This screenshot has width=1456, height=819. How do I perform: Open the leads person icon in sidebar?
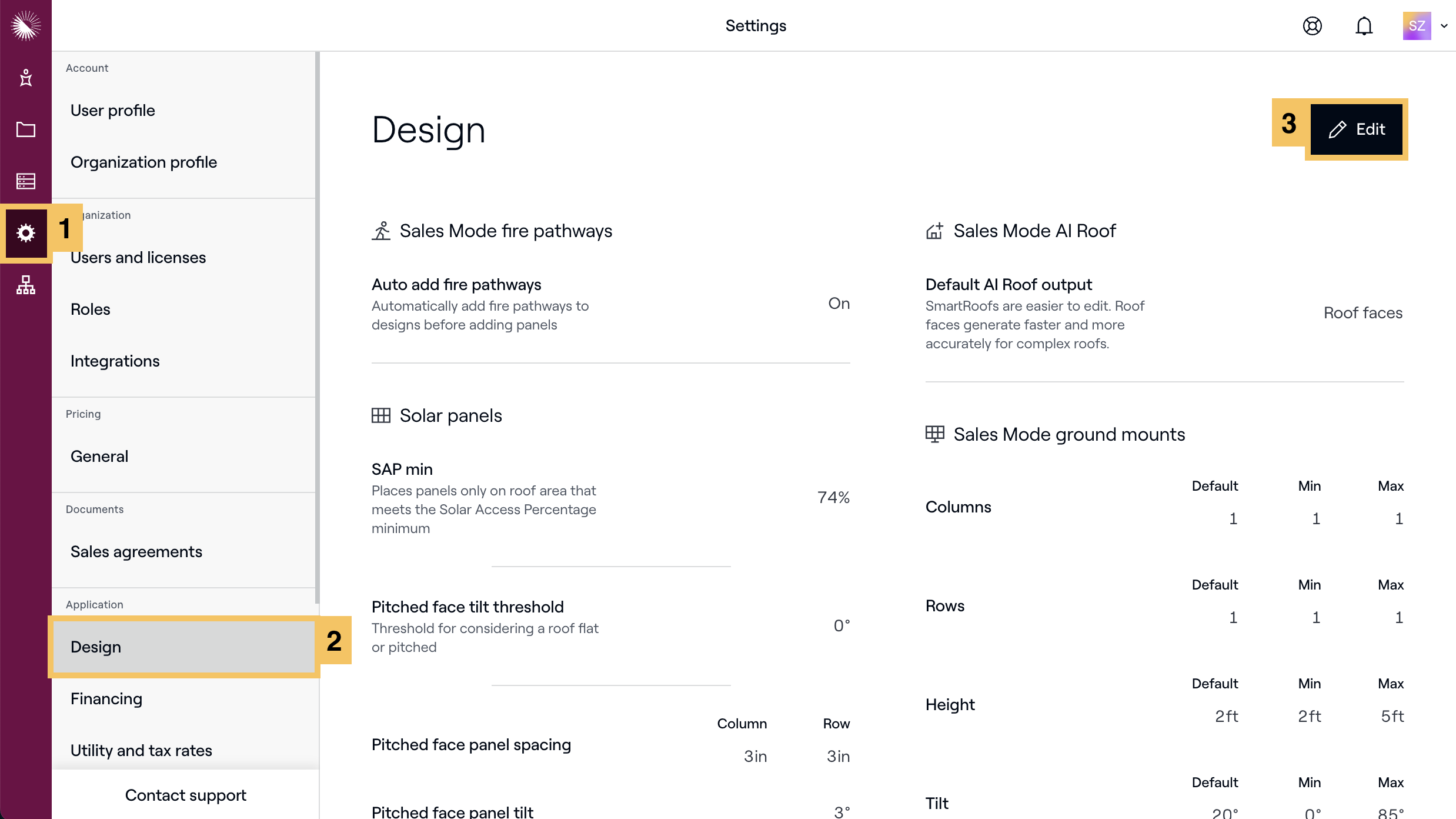(x=26, y=78)
